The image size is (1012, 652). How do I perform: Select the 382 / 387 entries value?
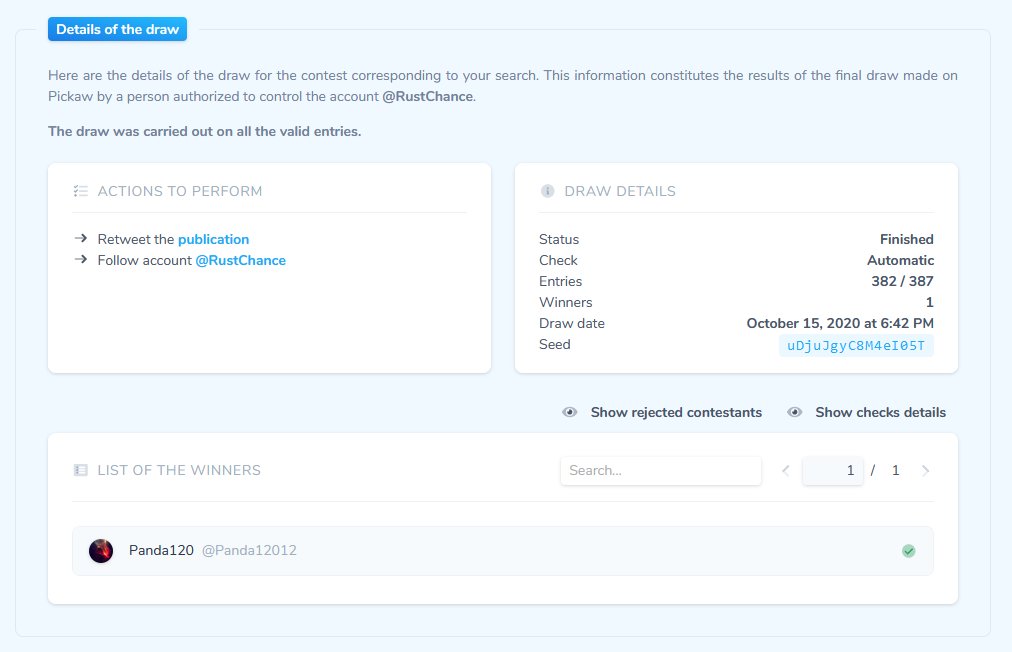pos(902,281)
